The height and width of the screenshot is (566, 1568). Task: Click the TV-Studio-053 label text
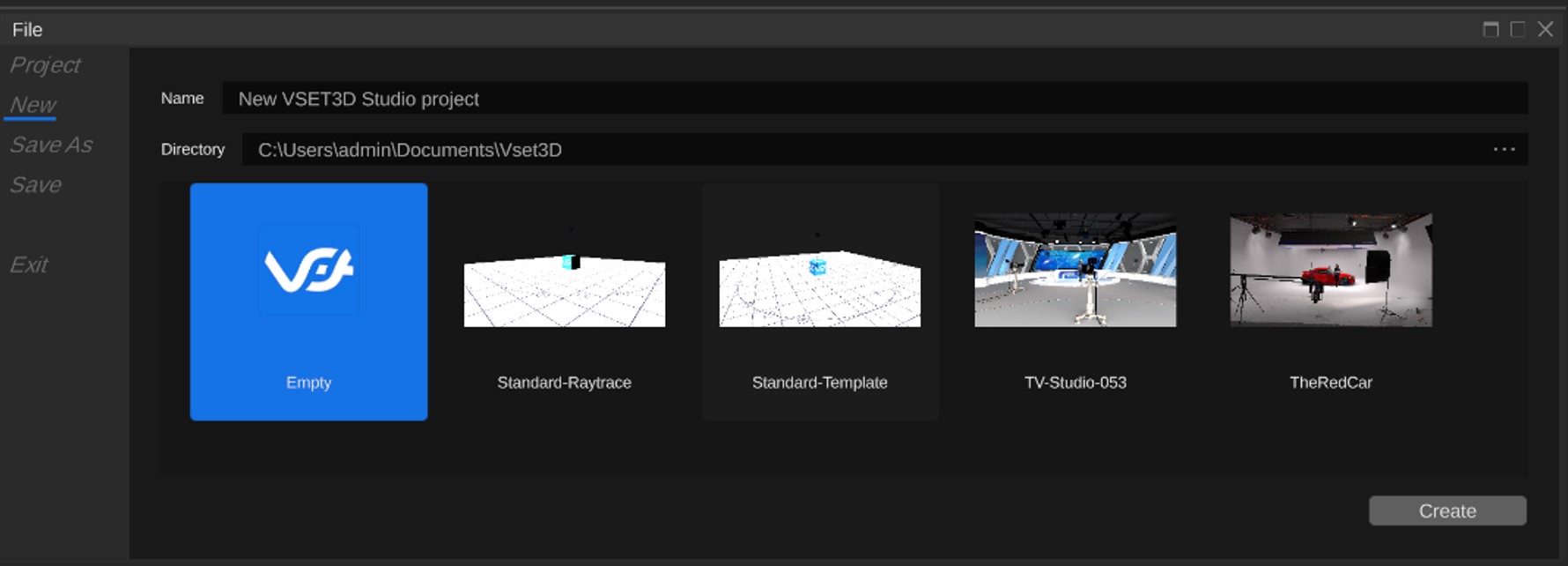pyautogui.click(x=1075, y=383)
